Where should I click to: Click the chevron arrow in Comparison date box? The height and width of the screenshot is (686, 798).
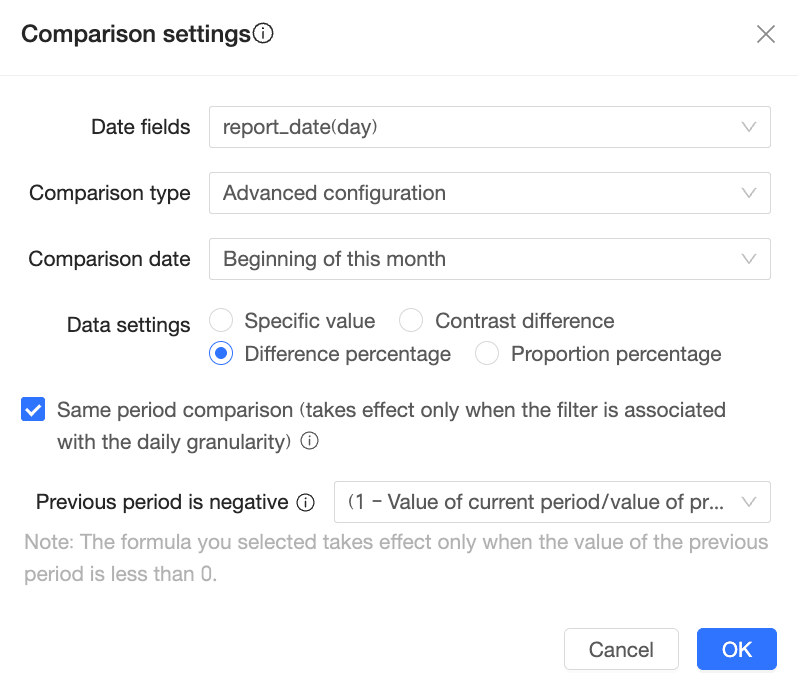coord(749,259)
